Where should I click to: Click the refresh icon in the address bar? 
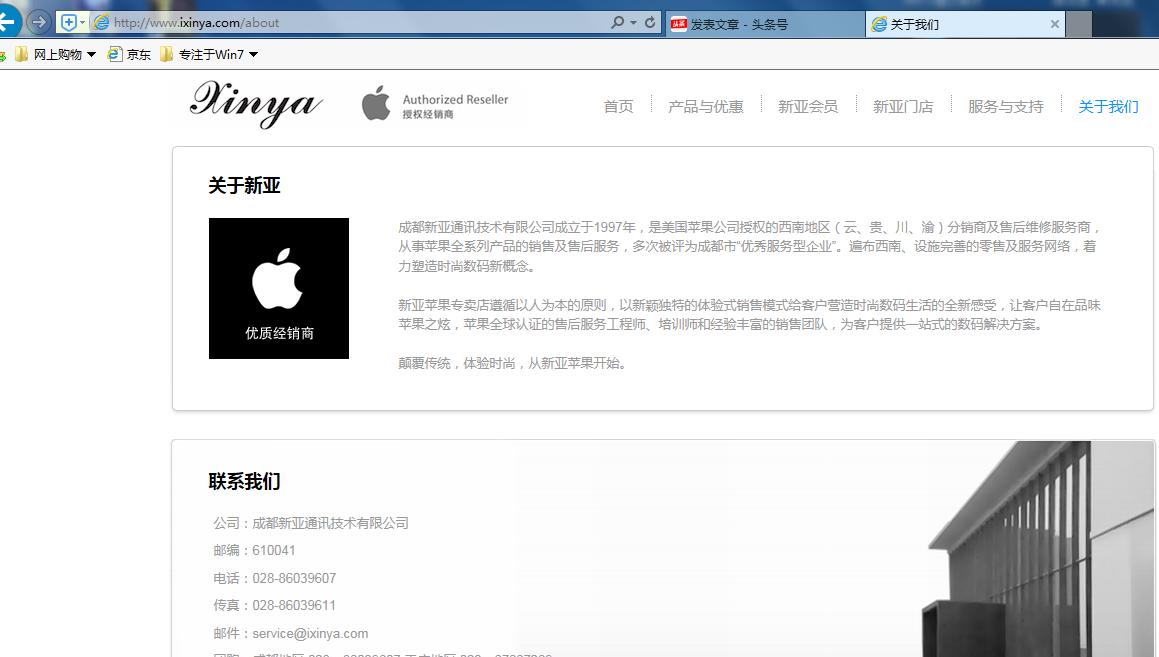[x=648, y=21]
